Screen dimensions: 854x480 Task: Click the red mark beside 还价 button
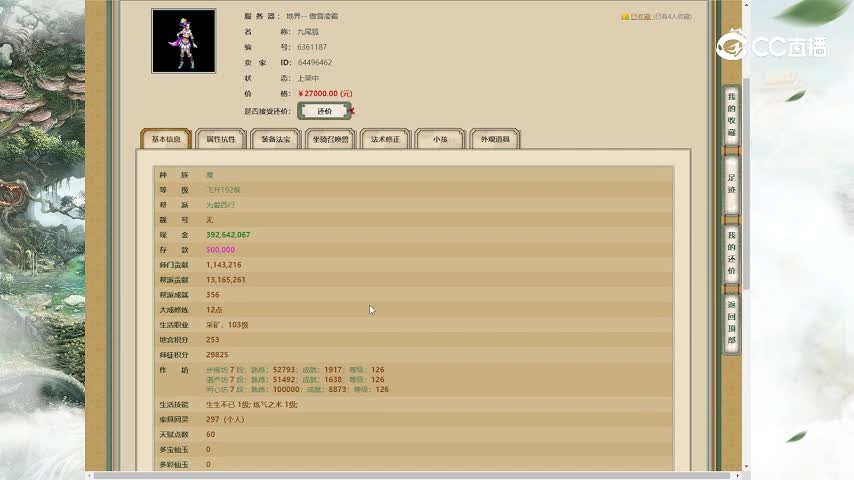tap(352, 111)
